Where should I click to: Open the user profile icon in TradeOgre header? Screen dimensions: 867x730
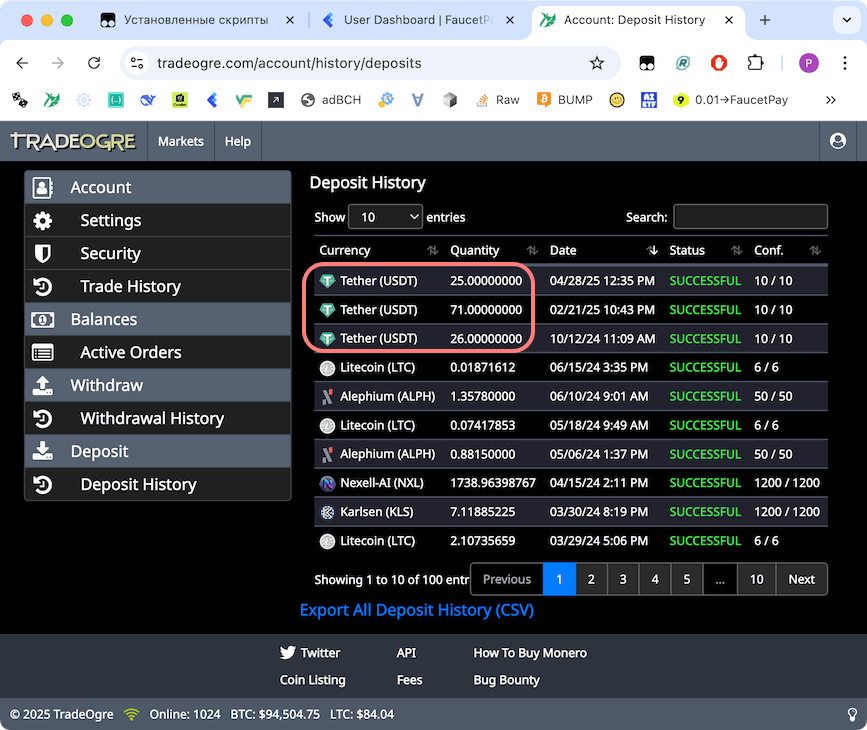(838, 141)
